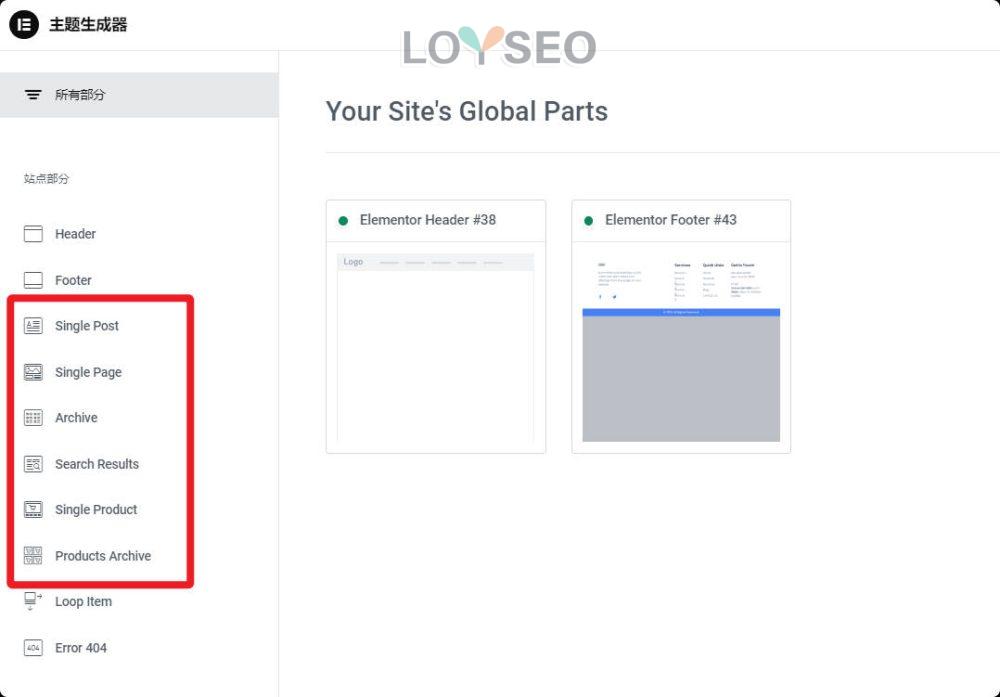Click the green status dot of Header #38
Image resolution: width=1000 pixels, height=697 pixels.
(343, 221)
